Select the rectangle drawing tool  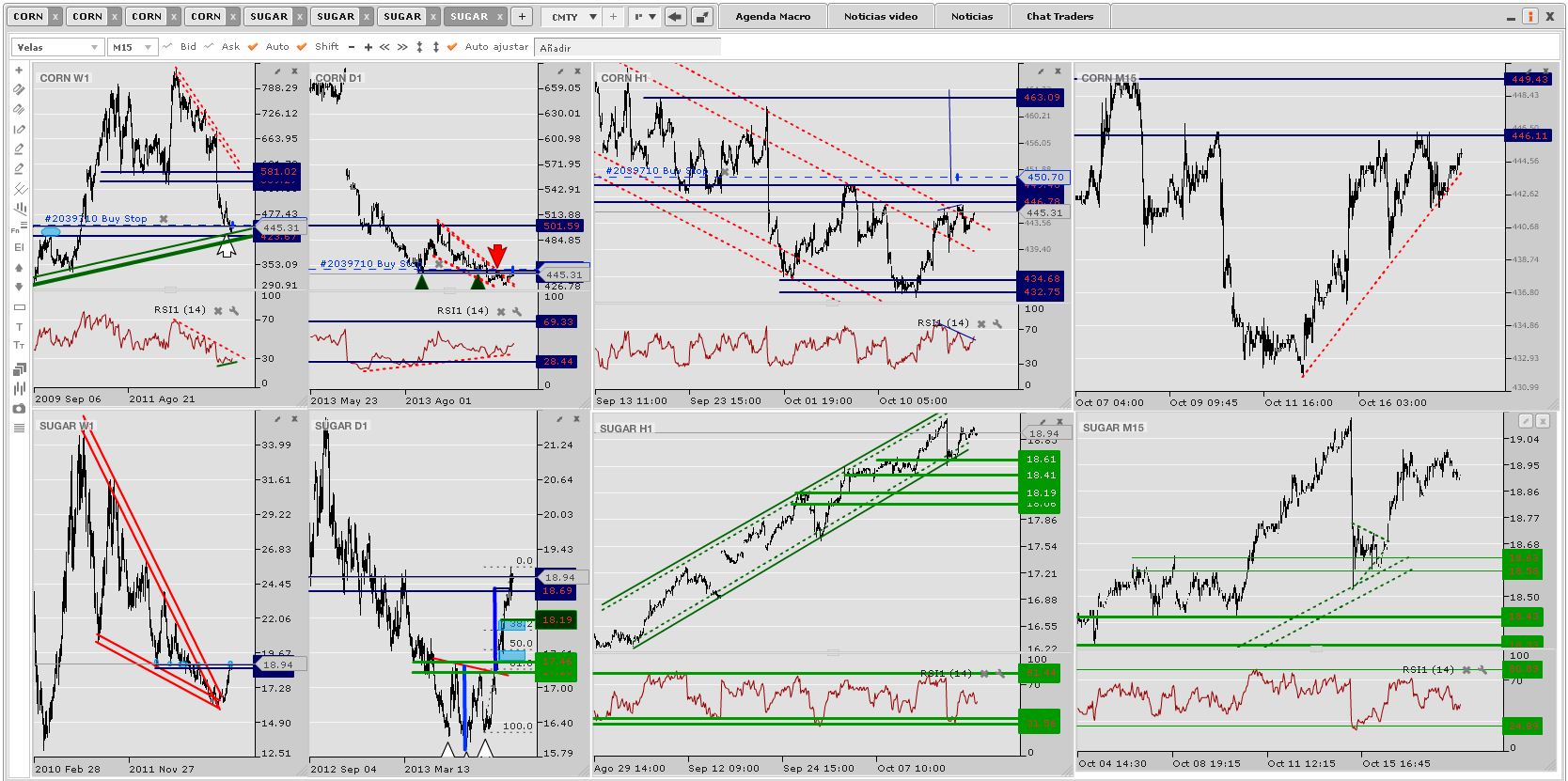pyautogui.click(x=19, y=307)
